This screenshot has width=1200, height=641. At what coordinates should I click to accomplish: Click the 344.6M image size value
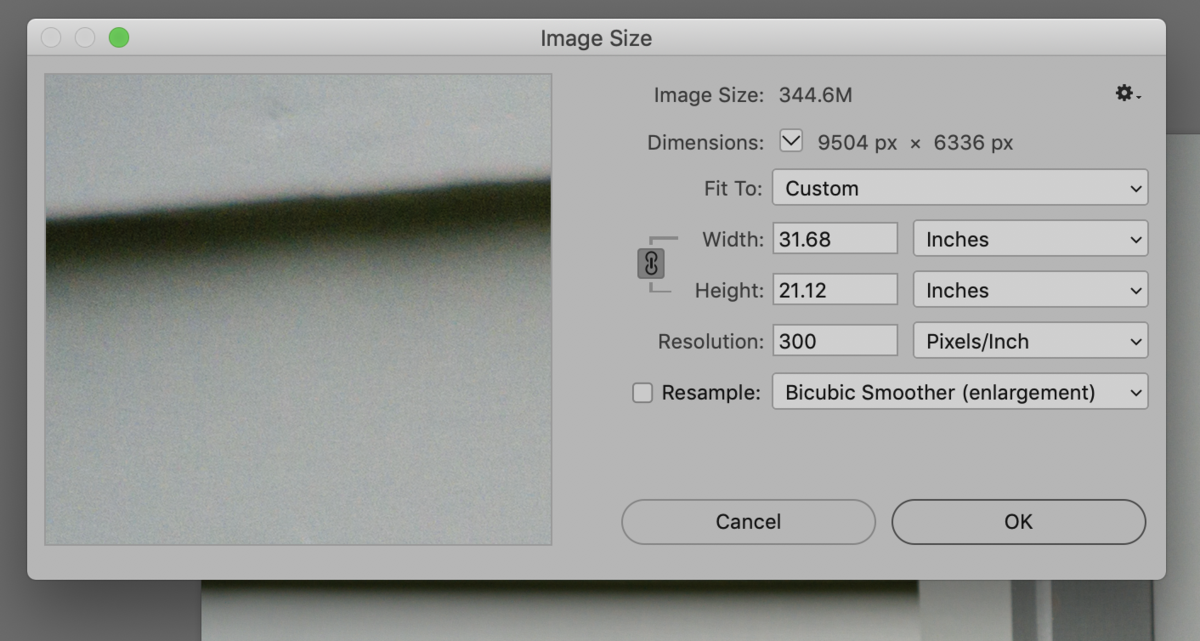[x=815, y=96]
